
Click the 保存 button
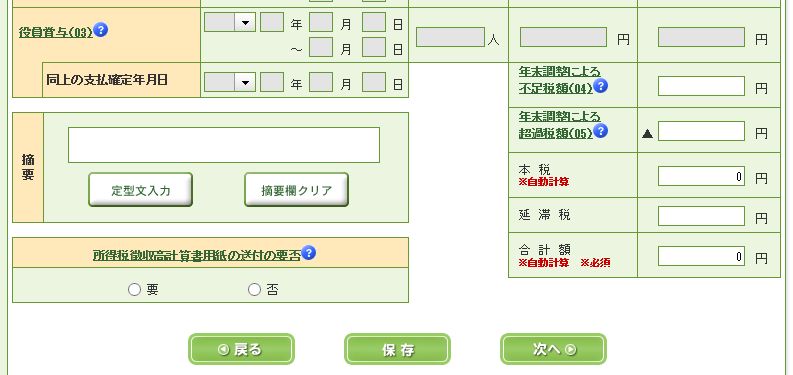(x=398, y=349)
